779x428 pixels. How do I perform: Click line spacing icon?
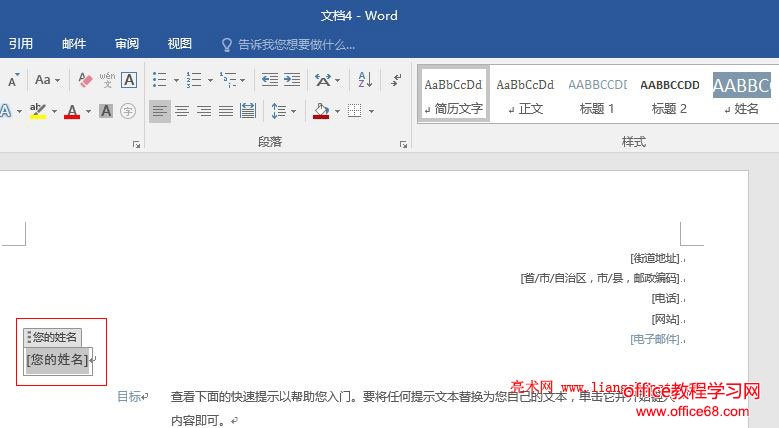pos(279,111)
